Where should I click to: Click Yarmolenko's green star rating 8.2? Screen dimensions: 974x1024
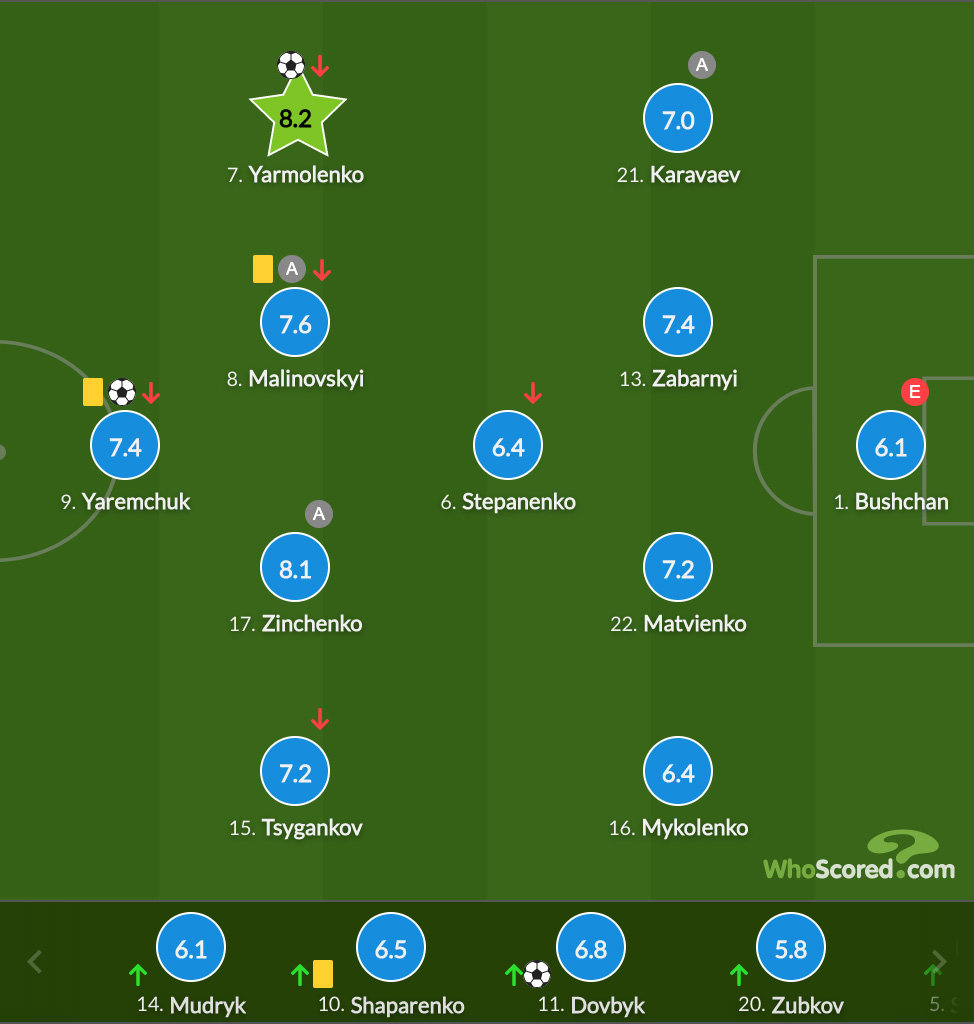[297, 116]
